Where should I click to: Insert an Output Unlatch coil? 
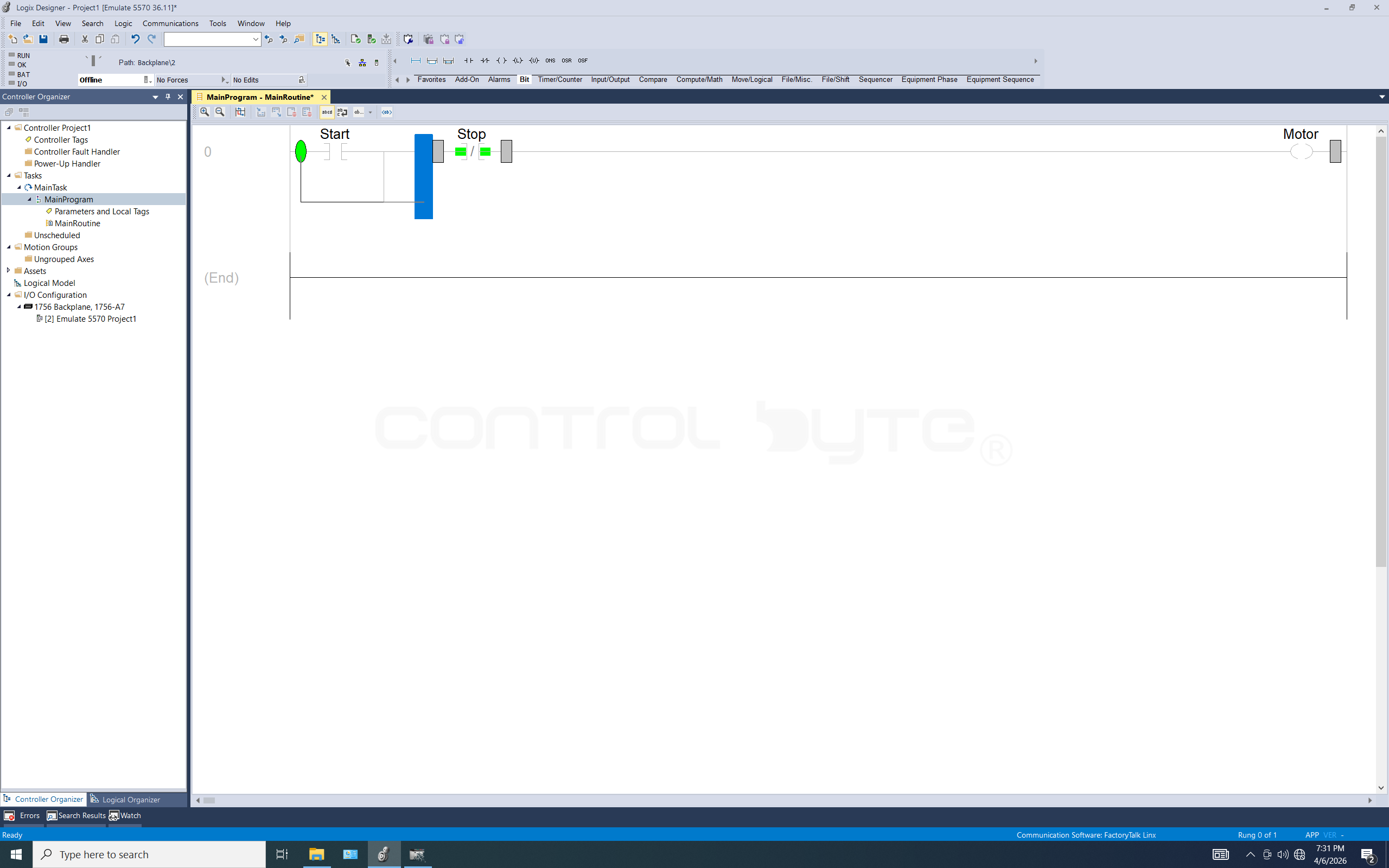click(534, 60)
